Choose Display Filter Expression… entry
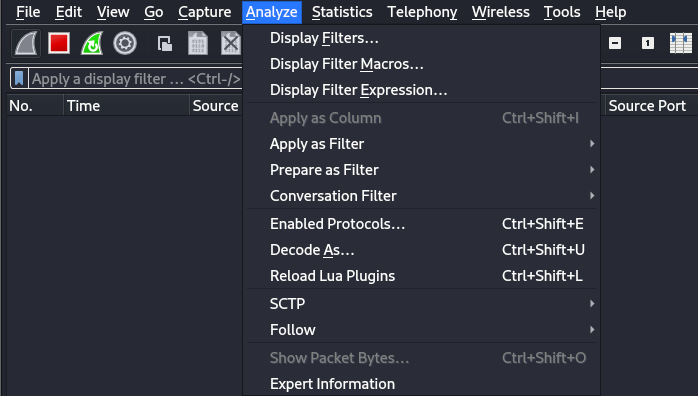Viewport: 698px width, 396px height. pyautogui.click(x=421, y=90)
